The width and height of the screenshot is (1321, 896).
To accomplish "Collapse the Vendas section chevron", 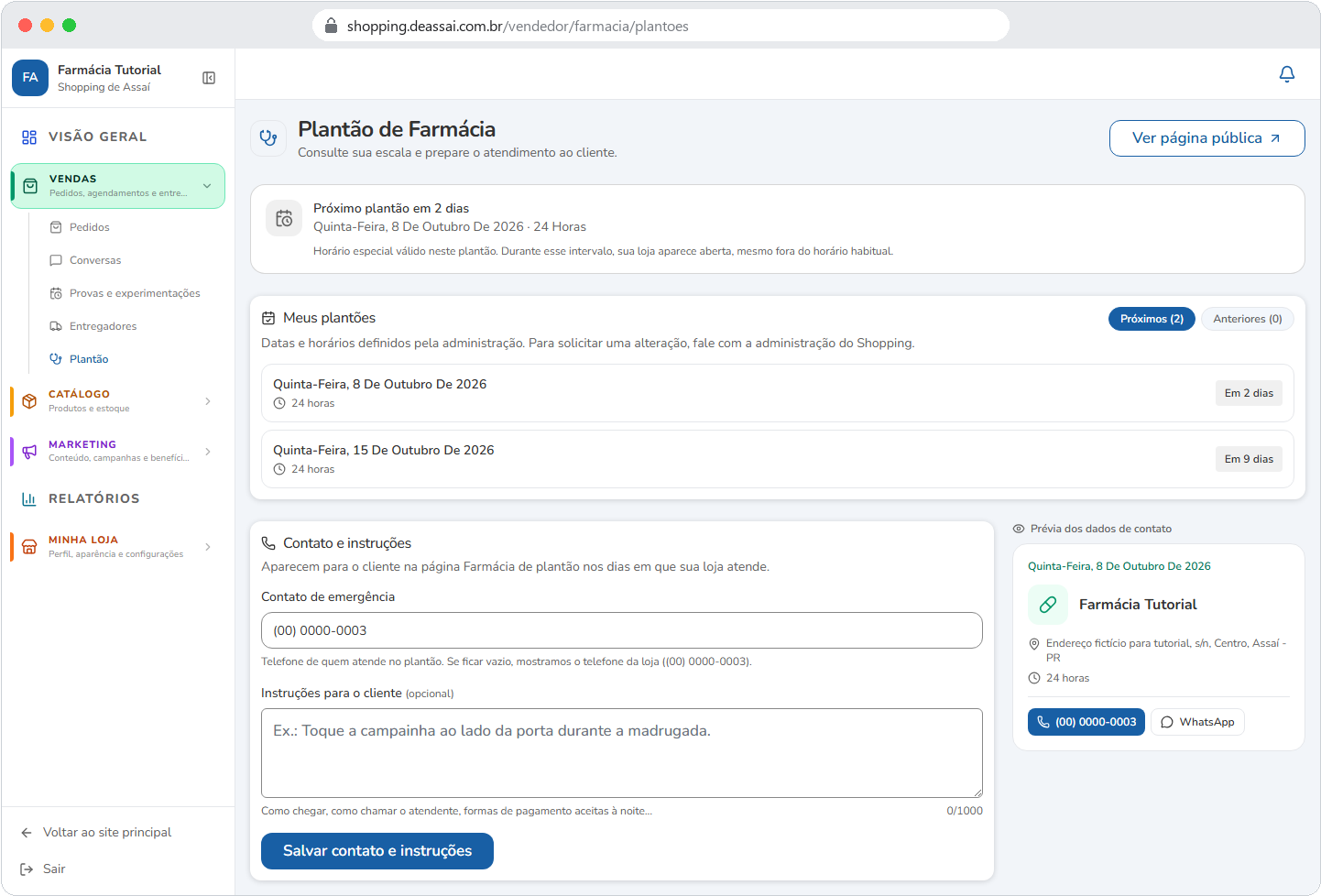I will [207, 186].
